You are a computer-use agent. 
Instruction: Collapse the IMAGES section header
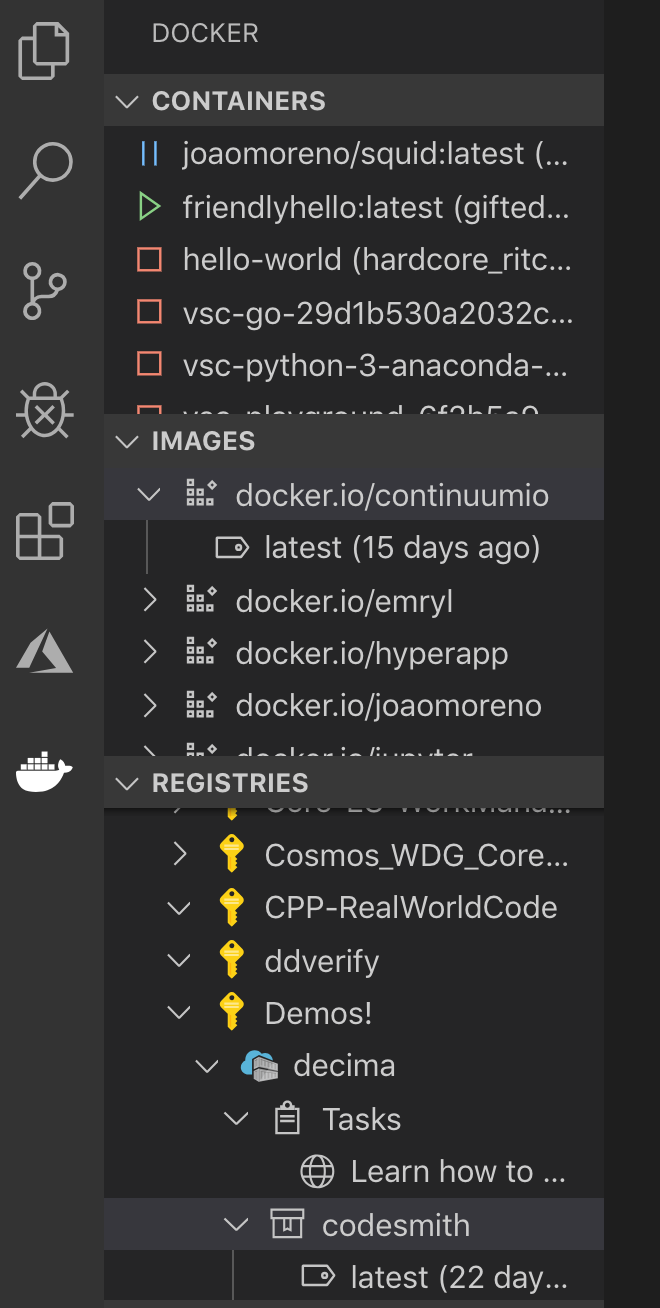click(x=354, y=441)
